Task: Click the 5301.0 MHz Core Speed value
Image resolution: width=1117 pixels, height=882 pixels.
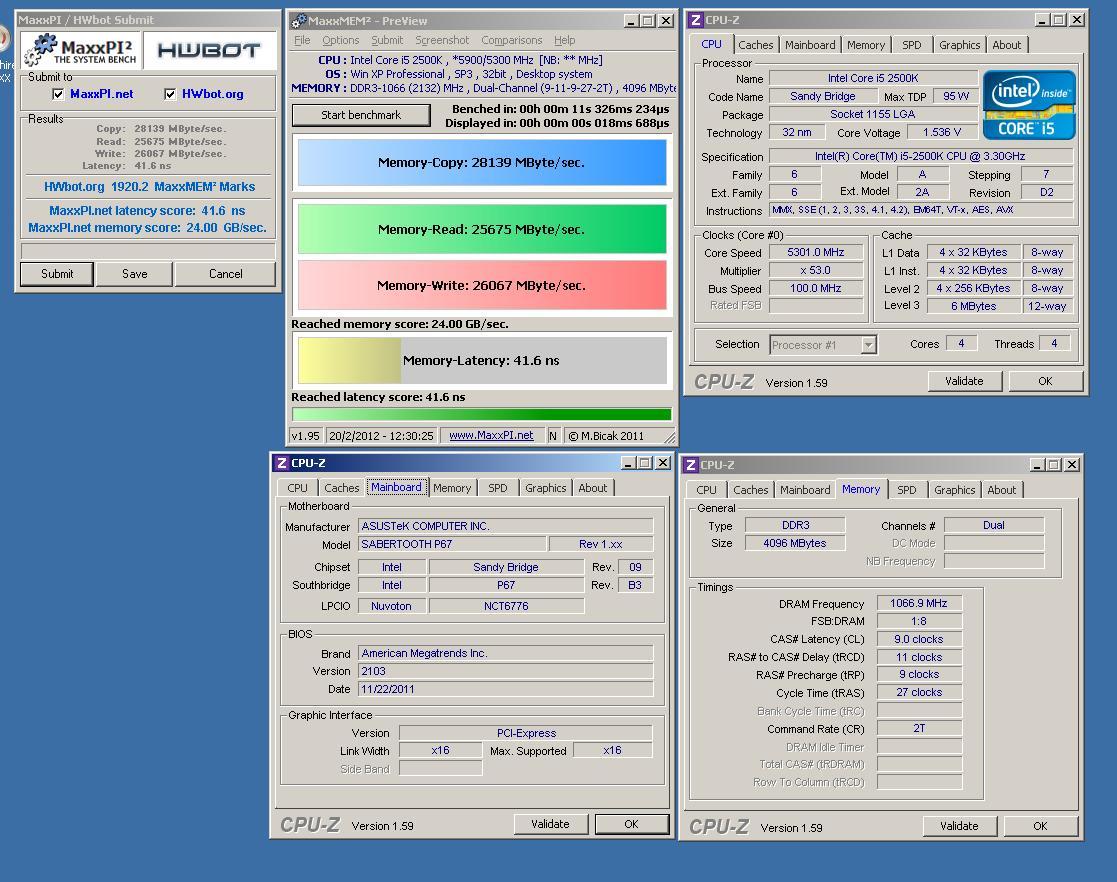Action: pyautogui.click(x=816, y=252)
